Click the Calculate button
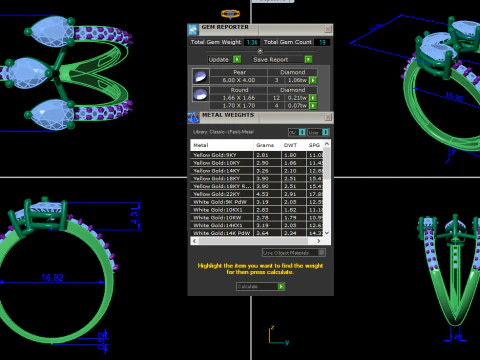This screenshot has width=480, height=360. click(260, 286)
